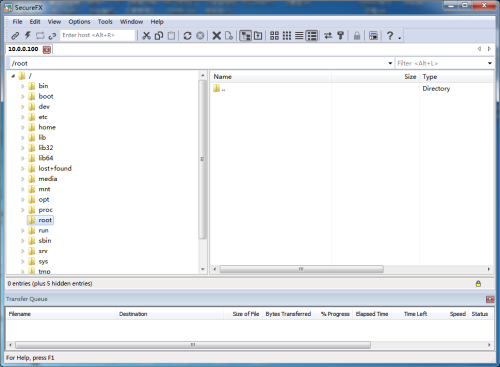Open the Tools menu
Image resolution: width=500 pixels, height=367 pixels.
105,22
